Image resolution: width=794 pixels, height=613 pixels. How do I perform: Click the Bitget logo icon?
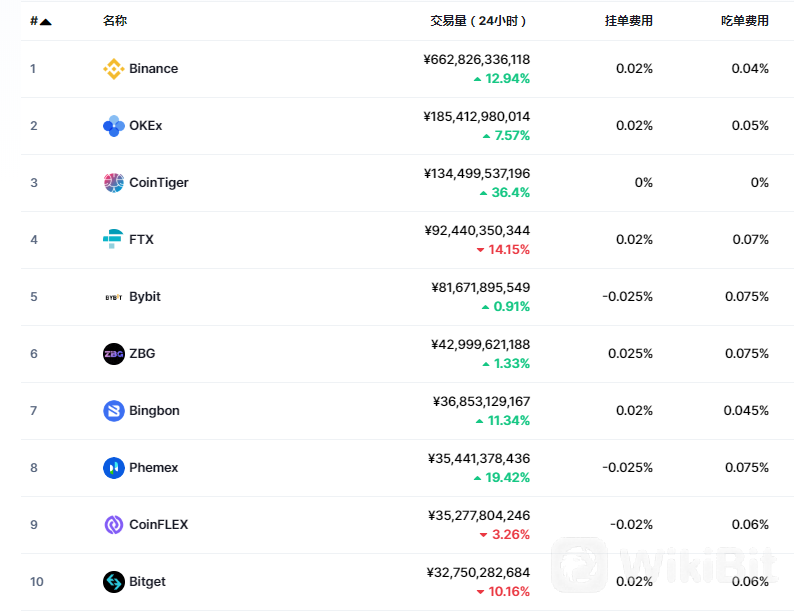point(113,582)
